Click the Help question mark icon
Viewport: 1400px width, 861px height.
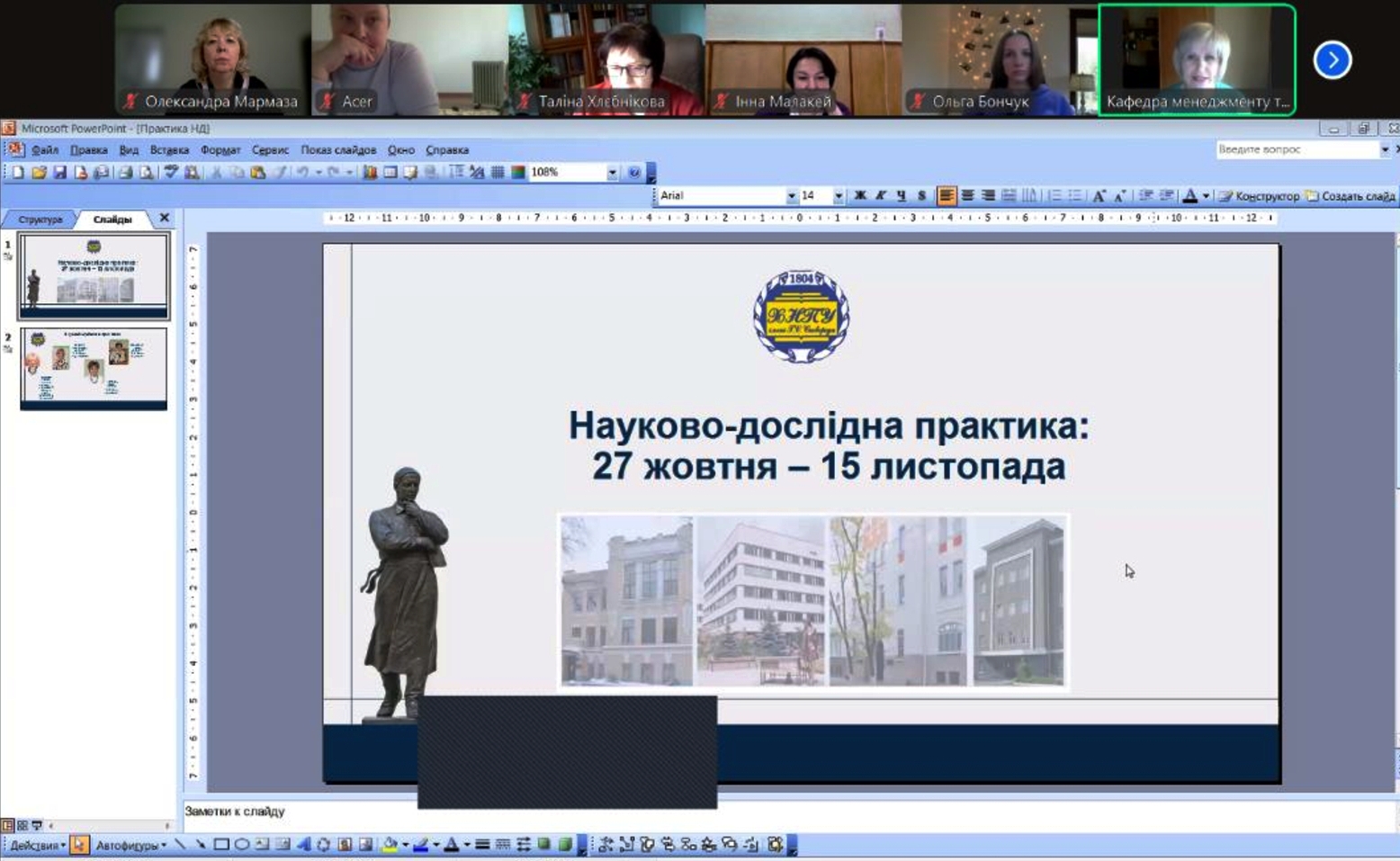634,173
